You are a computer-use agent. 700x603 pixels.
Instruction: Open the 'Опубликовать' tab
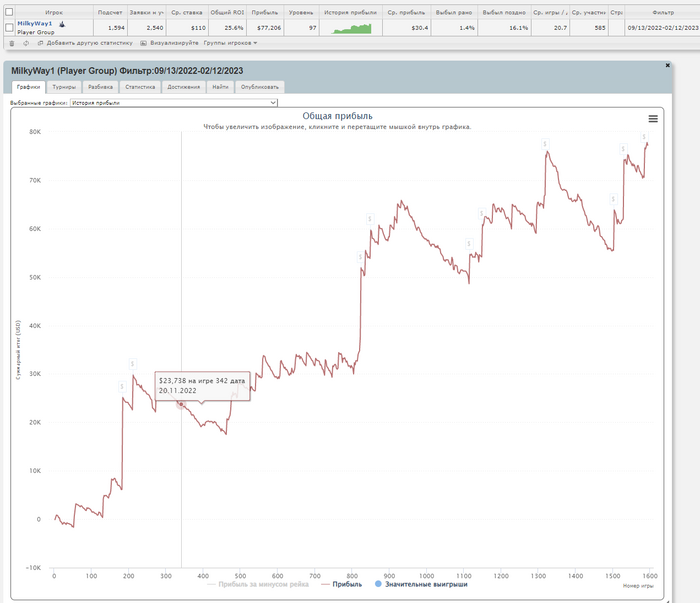(x=260, y=87)
